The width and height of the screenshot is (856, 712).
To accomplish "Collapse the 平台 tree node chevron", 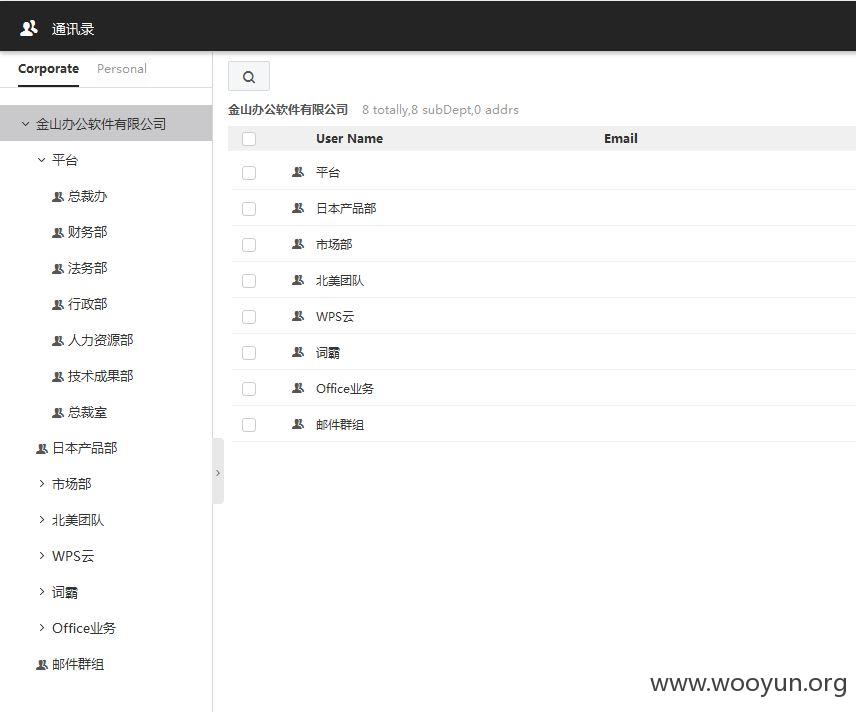I will (x=41, y=160).
